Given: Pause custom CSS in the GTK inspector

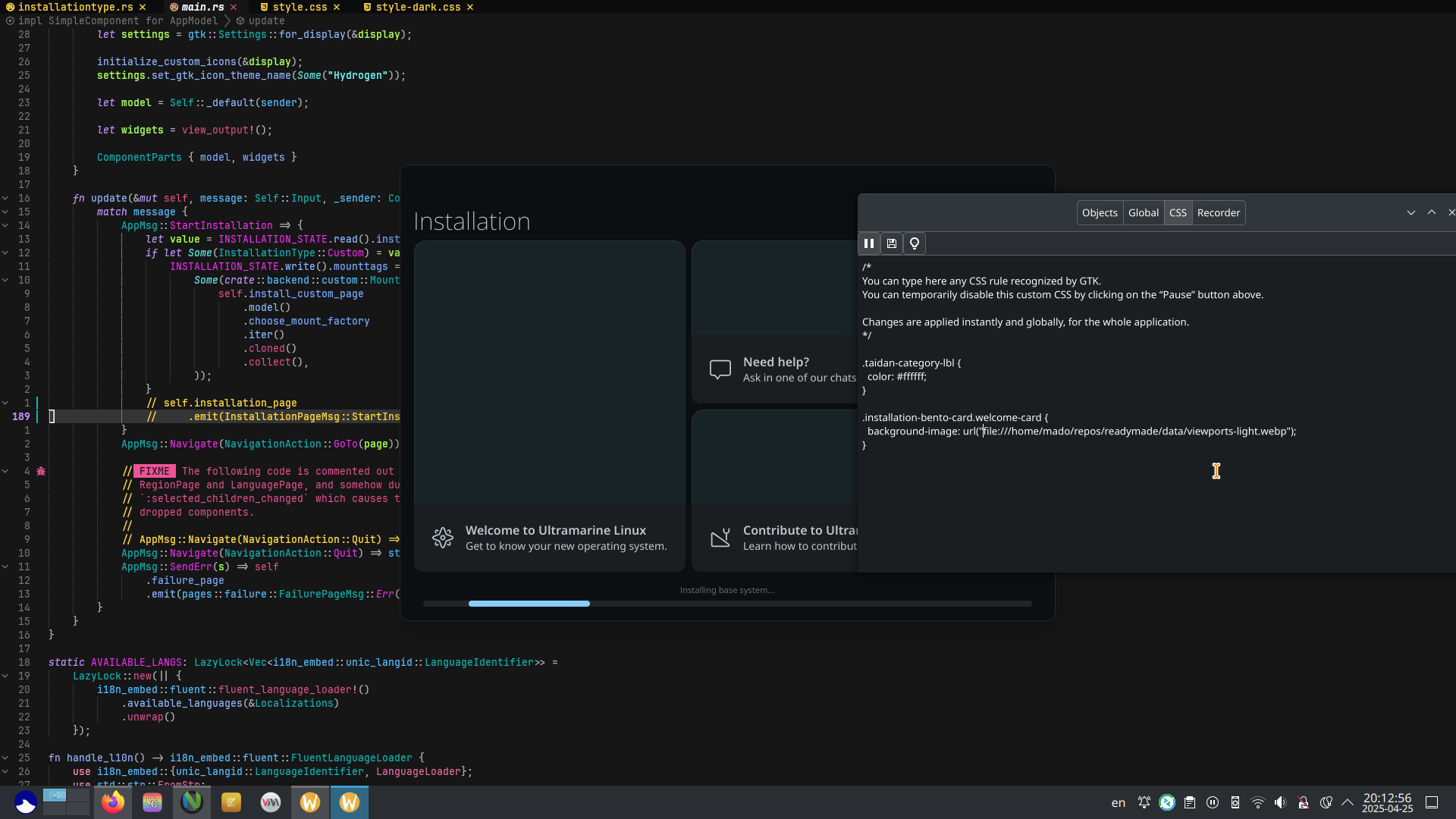Looking at the screenshot, I should pyautogui.click(x=869, y=243).
